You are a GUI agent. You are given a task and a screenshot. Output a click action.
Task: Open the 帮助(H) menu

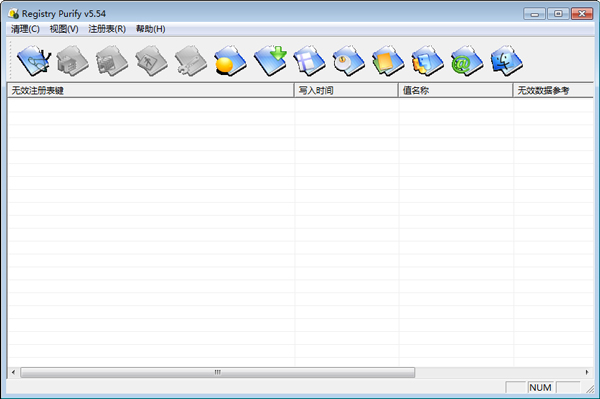click(151, 29)
